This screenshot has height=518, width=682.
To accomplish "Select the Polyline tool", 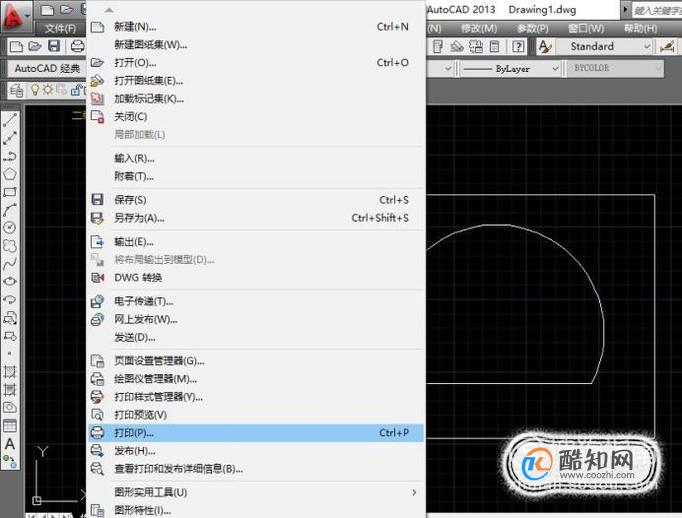I will 10,156.
